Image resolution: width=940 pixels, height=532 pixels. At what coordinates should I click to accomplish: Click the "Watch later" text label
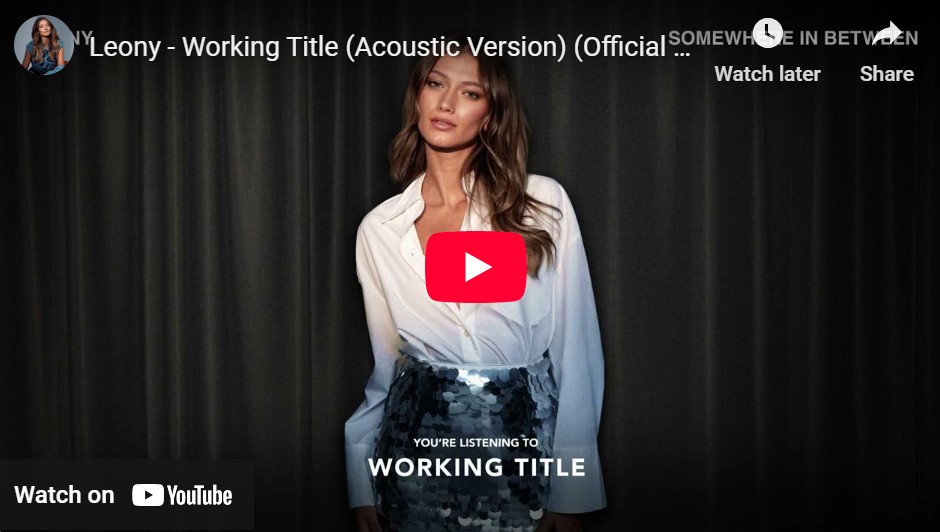pyautogui.click(x=767, y=74)
